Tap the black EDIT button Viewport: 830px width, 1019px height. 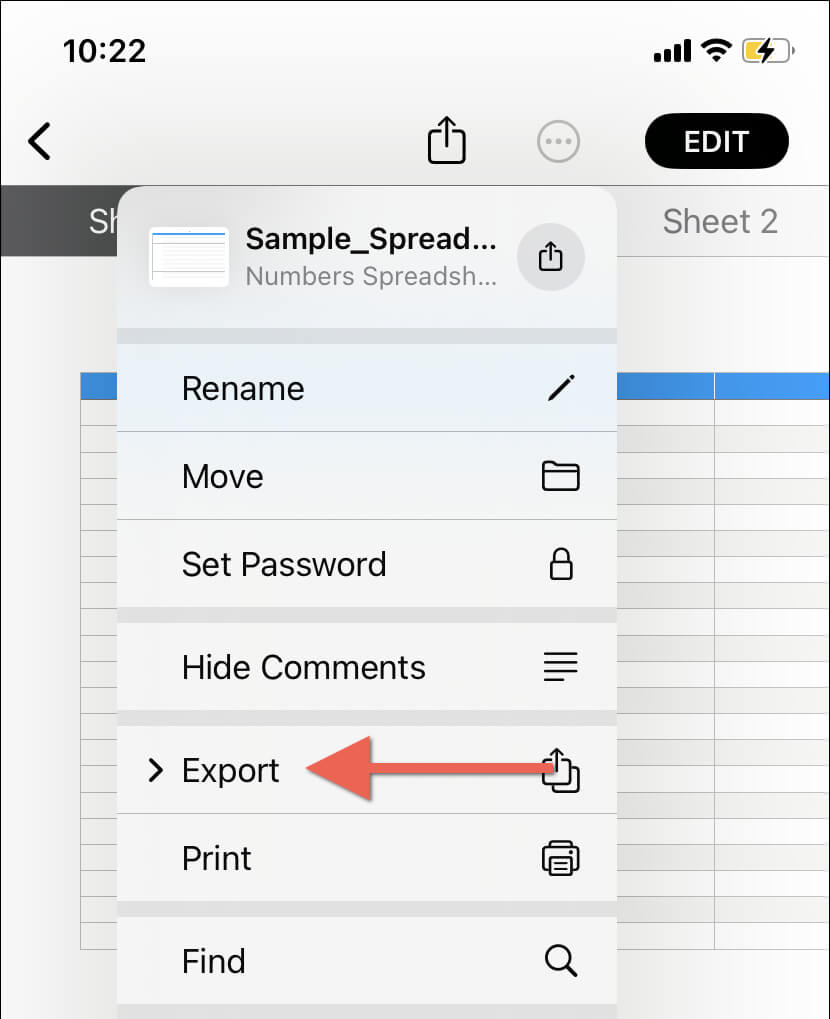point(716,141)
